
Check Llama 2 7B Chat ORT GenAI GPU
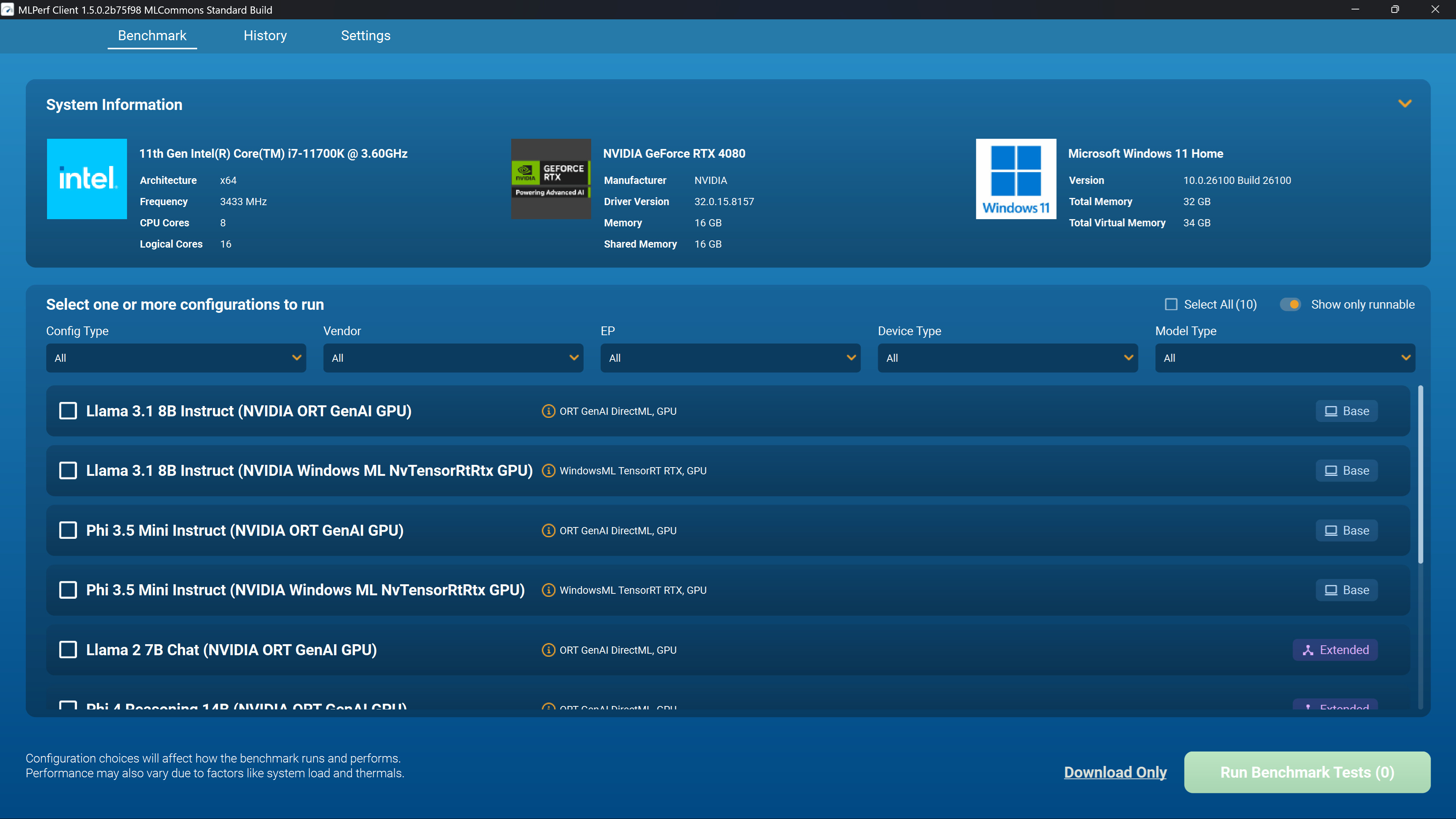click(x=68, y=650)
